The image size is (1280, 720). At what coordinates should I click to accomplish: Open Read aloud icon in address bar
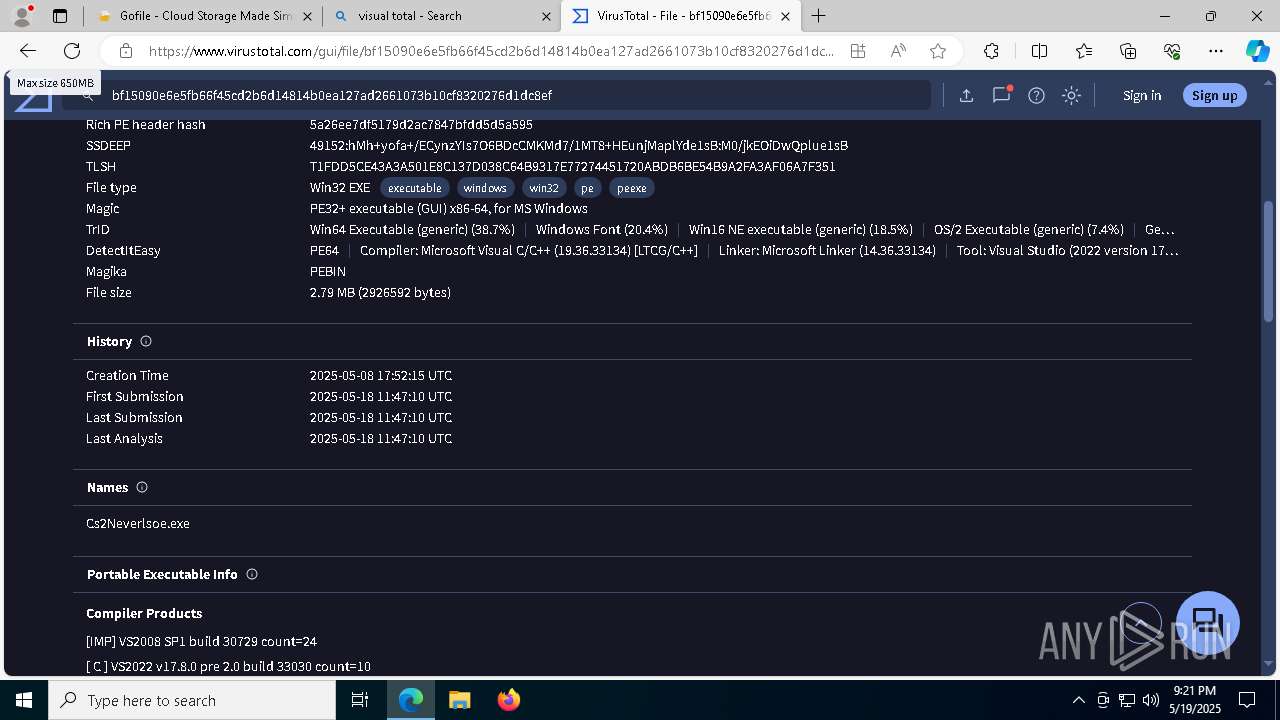[x=898, y=51]
